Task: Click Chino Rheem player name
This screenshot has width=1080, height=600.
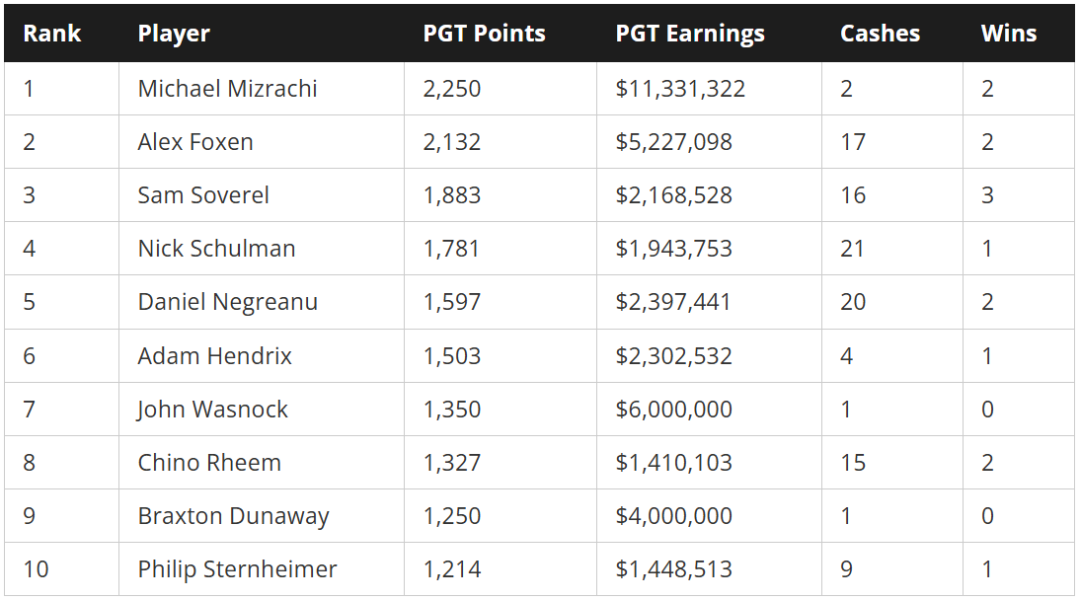Action: coord(209,462)
